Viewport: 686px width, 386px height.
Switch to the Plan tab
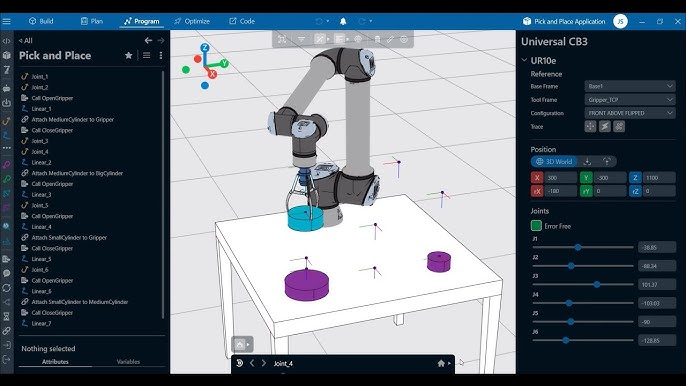tap(92, 21)
